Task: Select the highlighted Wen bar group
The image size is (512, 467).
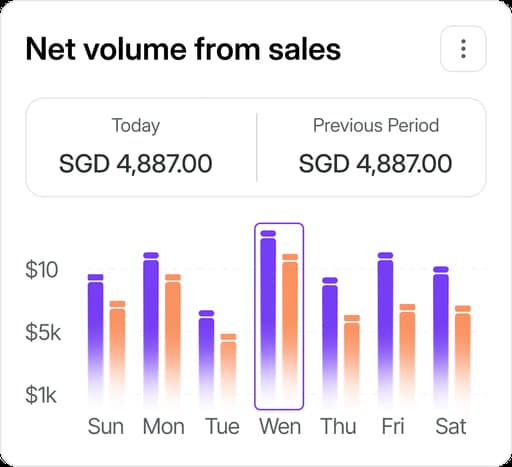Action: click(x=279, y=316)
